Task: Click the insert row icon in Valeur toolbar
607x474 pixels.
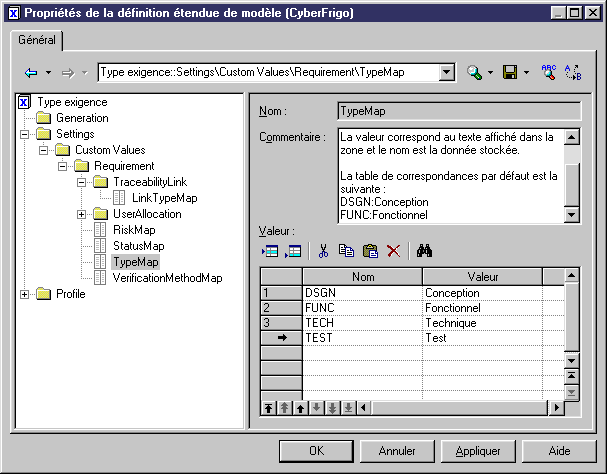Action: [x=270, y=251]
